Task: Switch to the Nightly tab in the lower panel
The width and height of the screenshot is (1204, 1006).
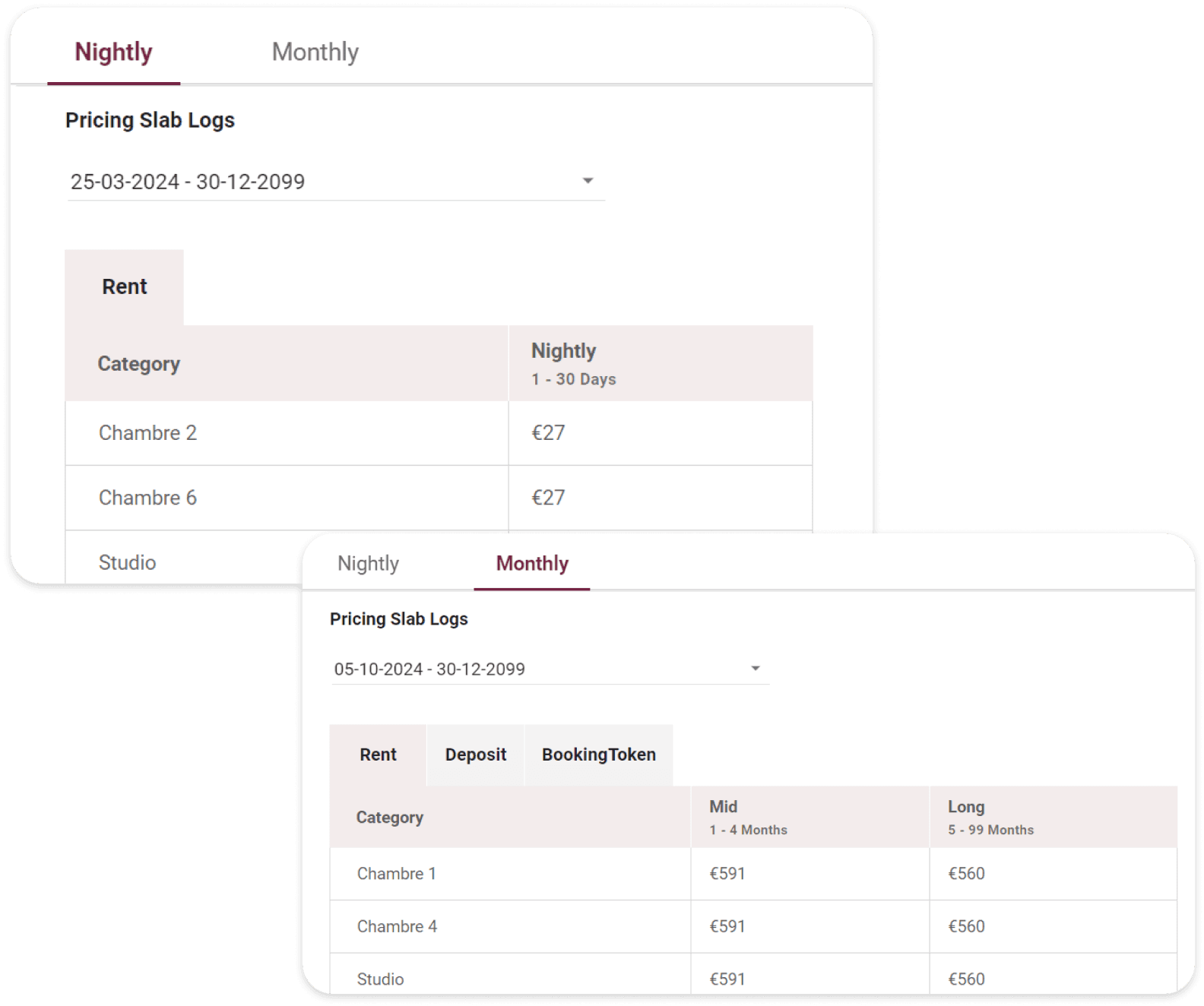Action: coord(368,563)
